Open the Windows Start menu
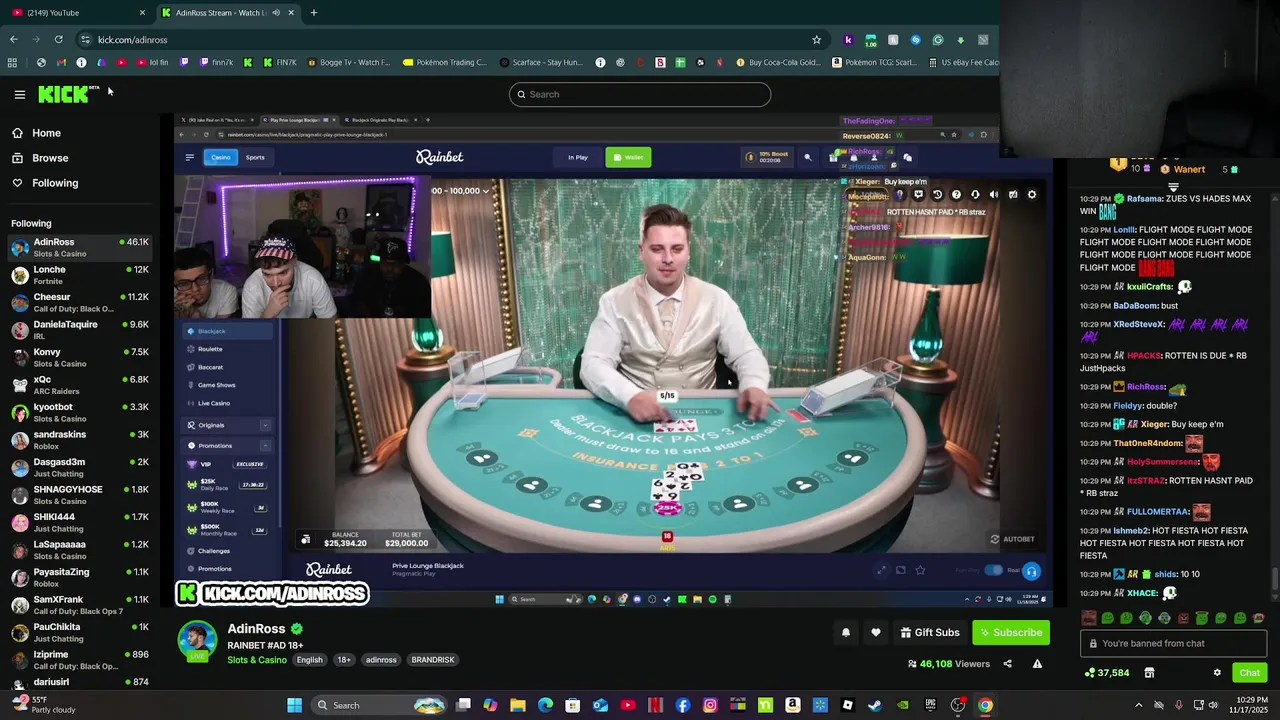1280x720 pixels. pos(294,705)
